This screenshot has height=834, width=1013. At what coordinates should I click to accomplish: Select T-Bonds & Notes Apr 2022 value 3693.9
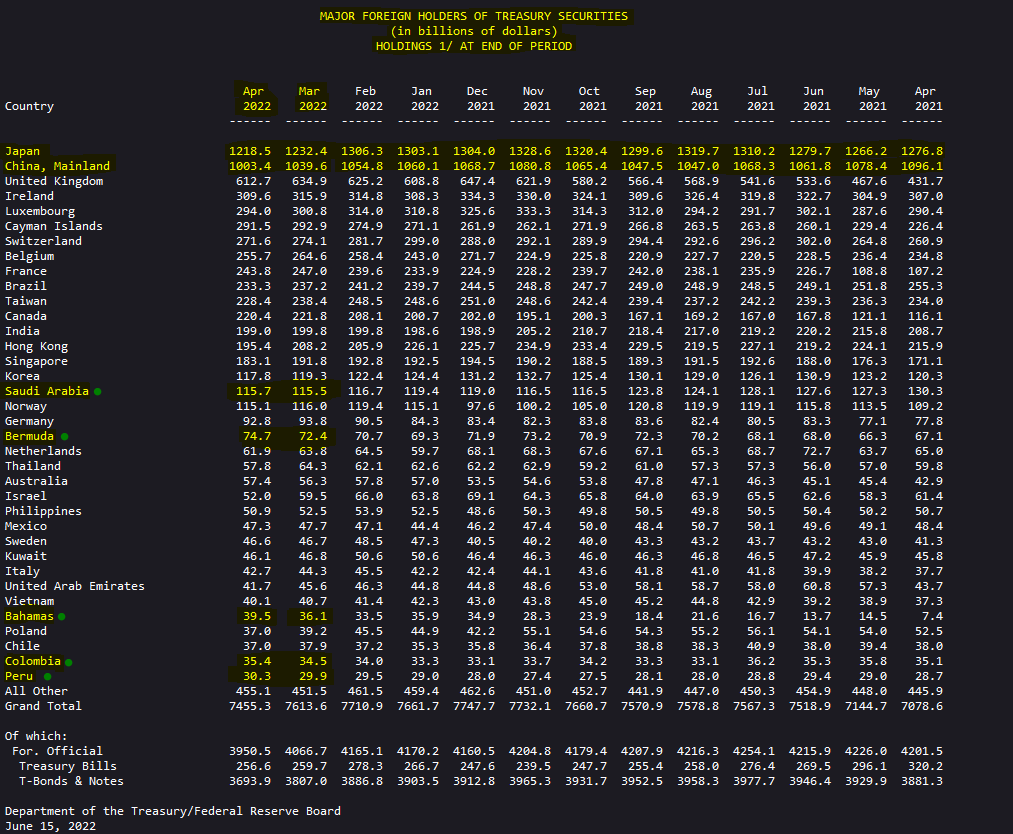(x=250, y=781)
